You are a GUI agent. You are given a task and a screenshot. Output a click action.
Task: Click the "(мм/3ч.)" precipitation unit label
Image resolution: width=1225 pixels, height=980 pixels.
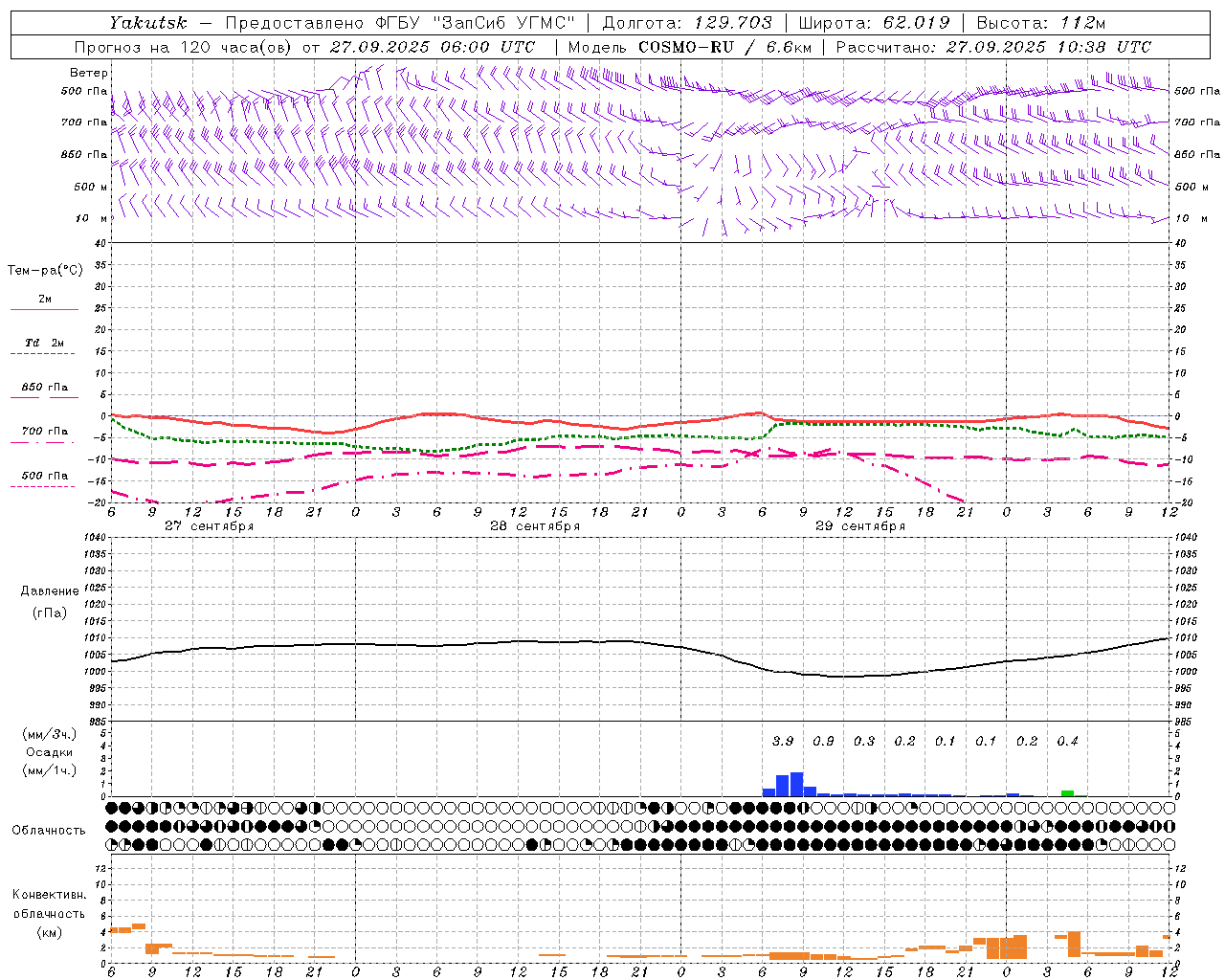49,734
